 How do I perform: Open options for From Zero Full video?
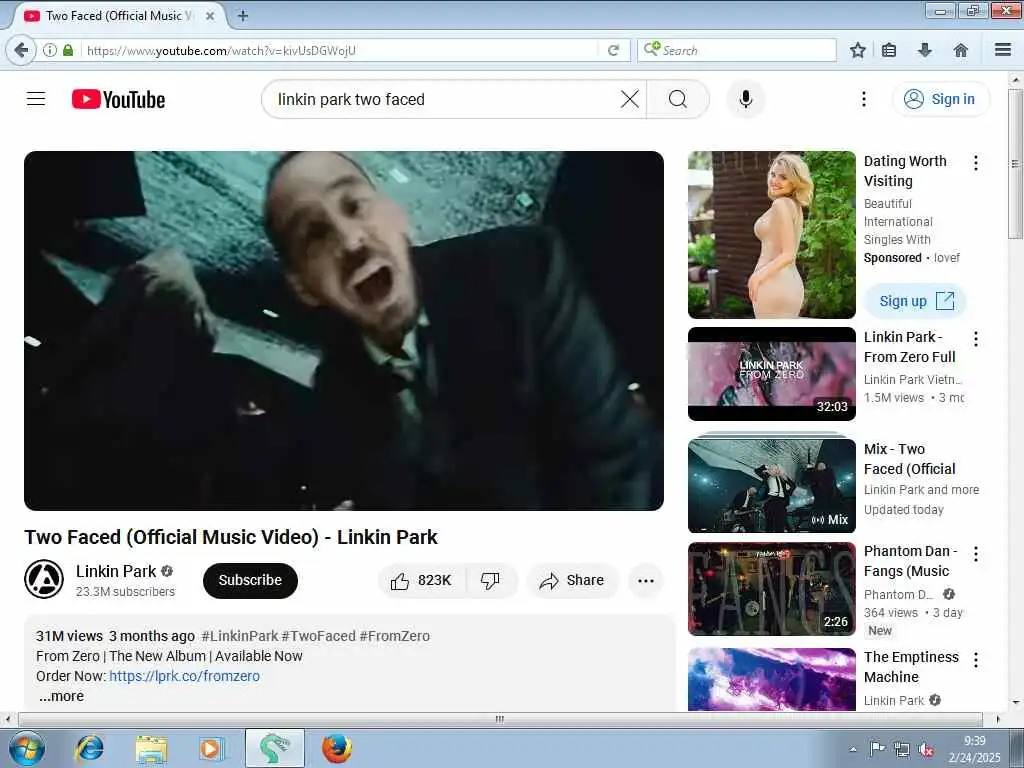[x=976, y=339]
